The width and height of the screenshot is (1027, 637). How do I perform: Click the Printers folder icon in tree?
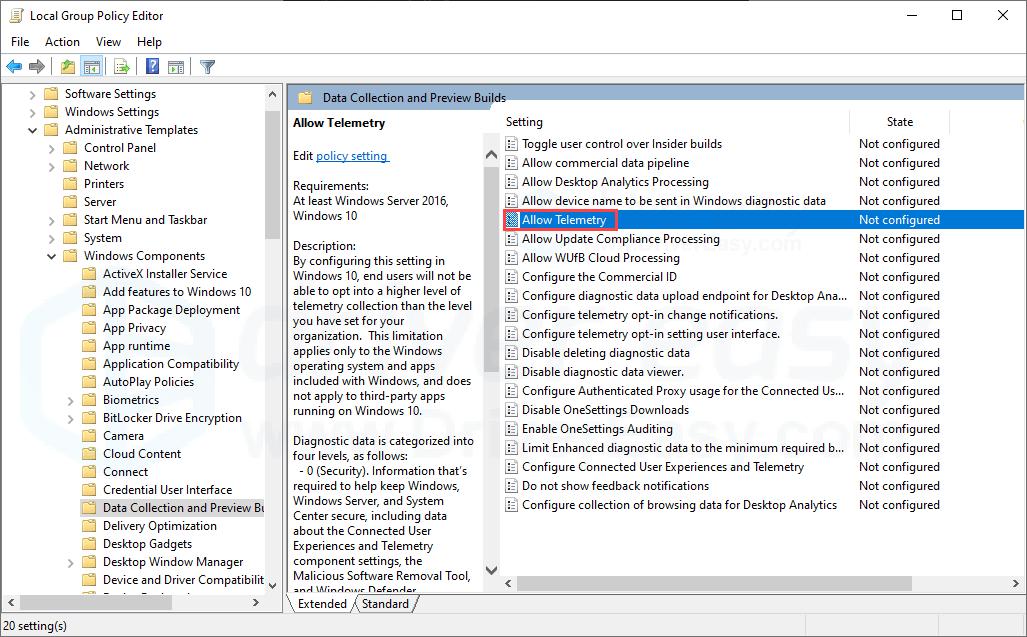70,184
